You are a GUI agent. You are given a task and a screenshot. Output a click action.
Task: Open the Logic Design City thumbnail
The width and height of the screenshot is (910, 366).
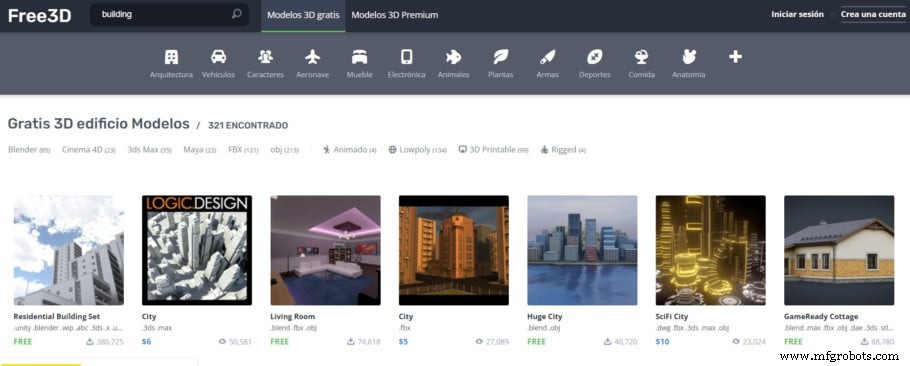[x=197, y=250]
